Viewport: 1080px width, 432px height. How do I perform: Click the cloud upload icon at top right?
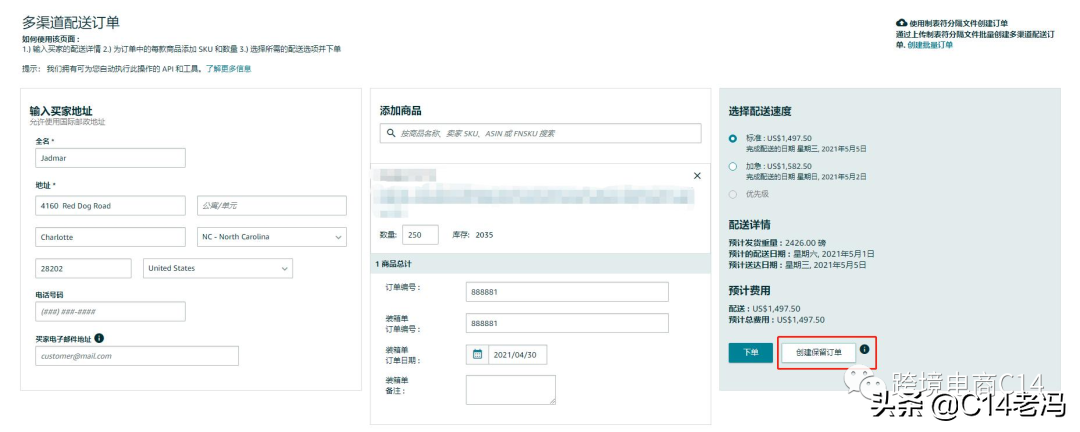[901, 22]
